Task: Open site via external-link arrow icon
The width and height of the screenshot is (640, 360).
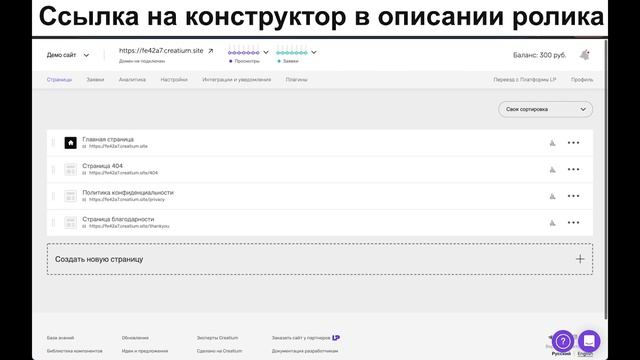Action: click(x=211, y=51)
